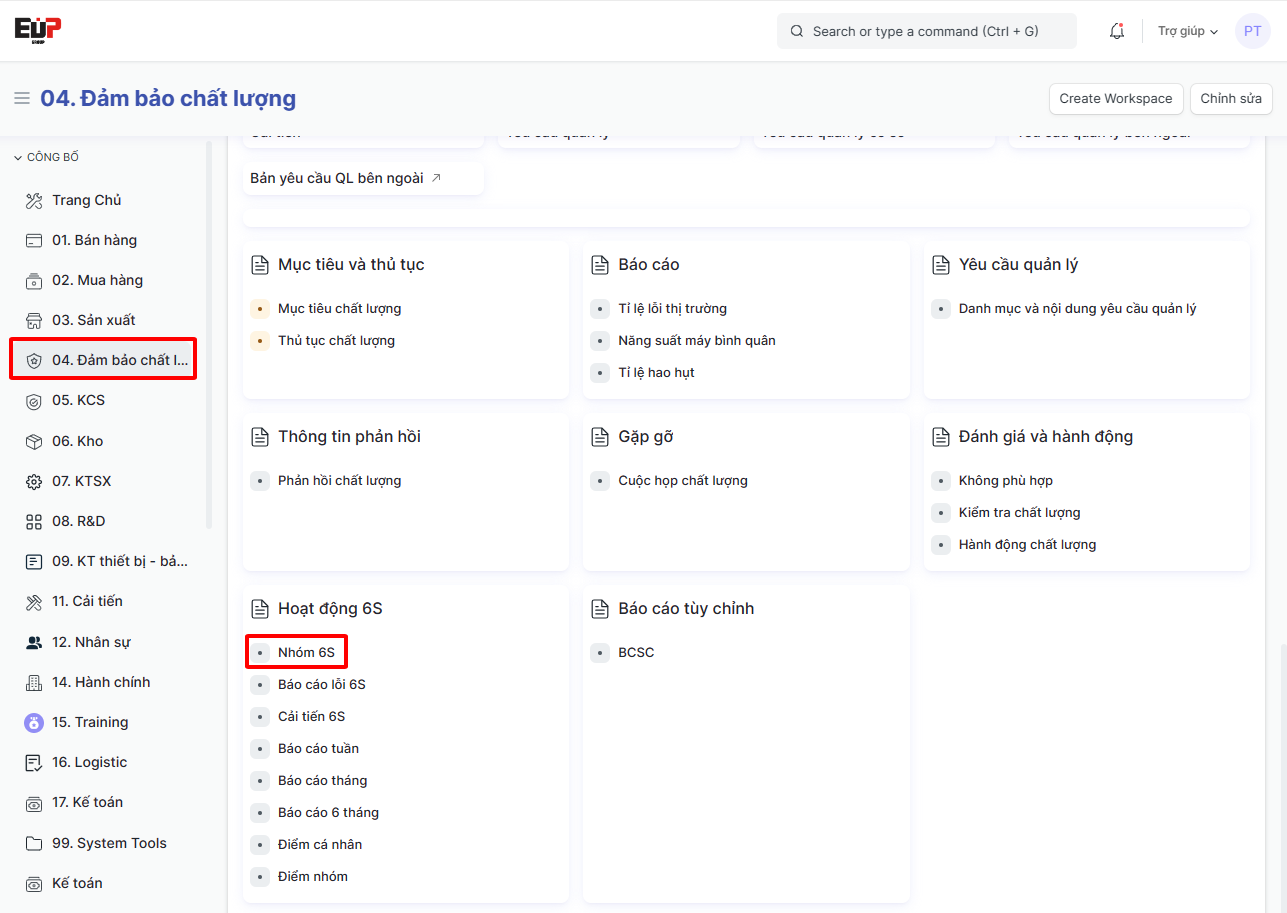This screenshot has width=1287, height=913.
Task: Open the Nhóm 6S link
Action: 306,652
